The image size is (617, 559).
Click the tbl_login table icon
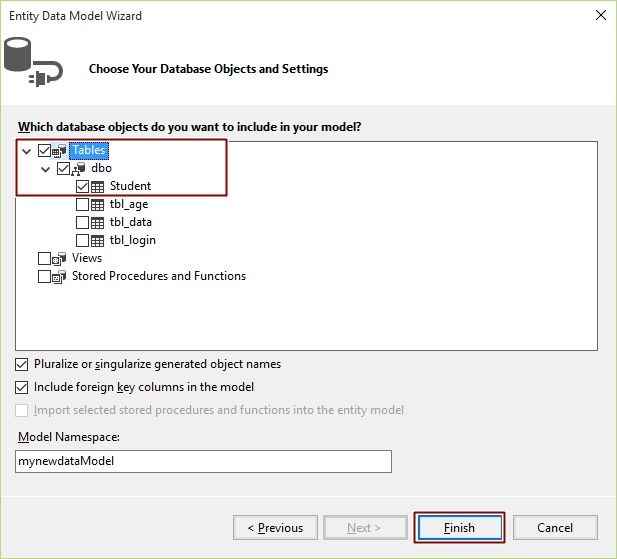(98, 240)
